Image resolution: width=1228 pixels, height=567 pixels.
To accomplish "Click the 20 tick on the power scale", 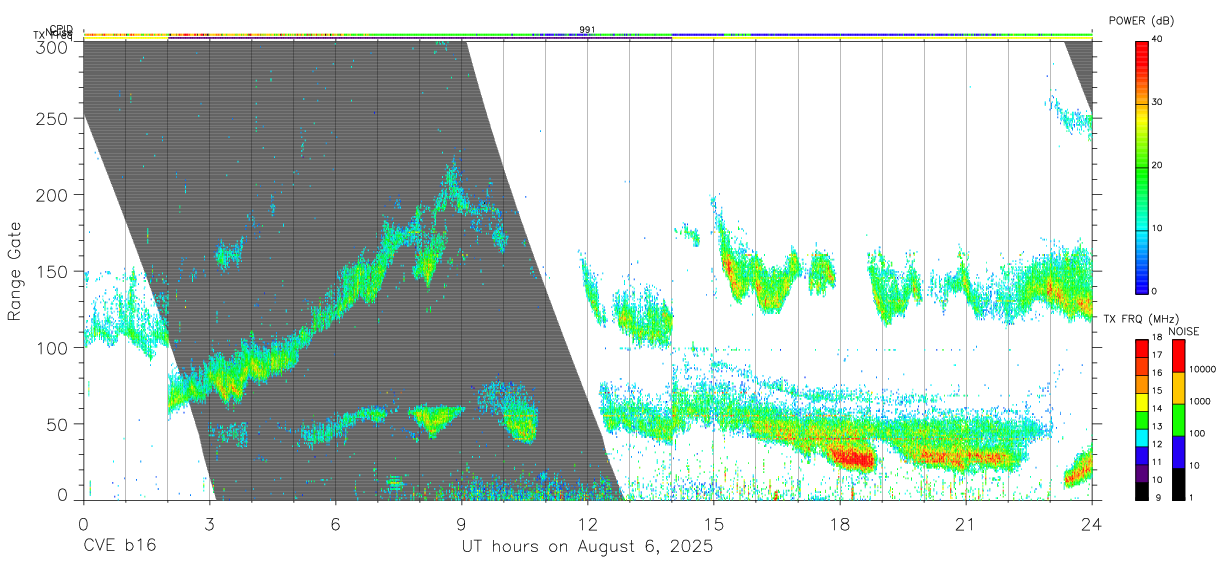I will point(1158,166).
